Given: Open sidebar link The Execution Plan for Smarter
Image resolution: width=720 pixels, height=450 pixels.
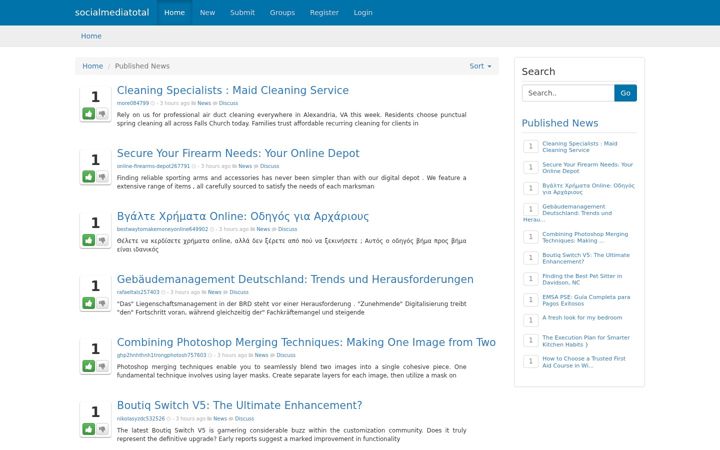Looking at the screenshot, I should 586,341.
